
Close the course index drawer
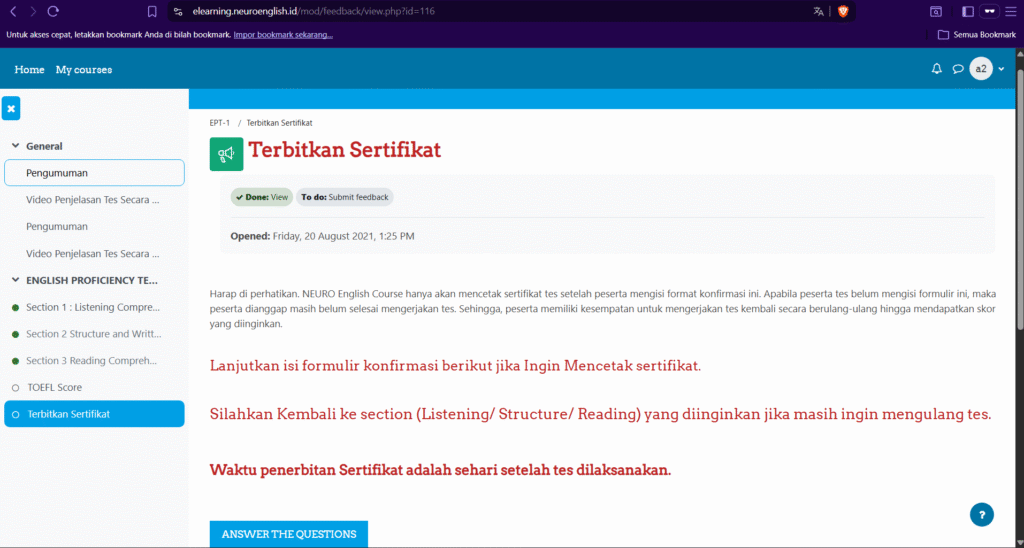pos(11,108)
